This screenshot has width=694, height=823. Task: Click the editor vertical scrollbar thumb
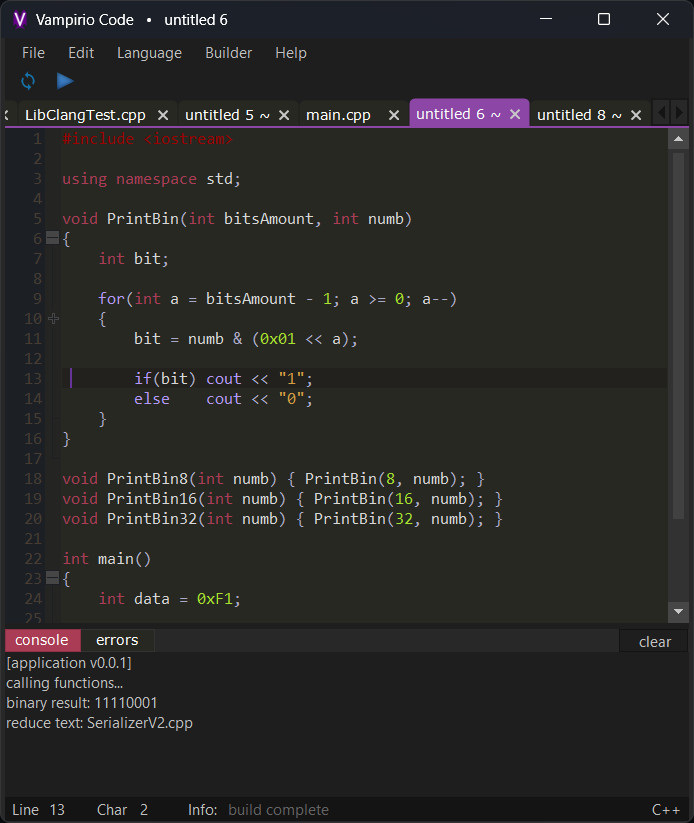[678, 336]
